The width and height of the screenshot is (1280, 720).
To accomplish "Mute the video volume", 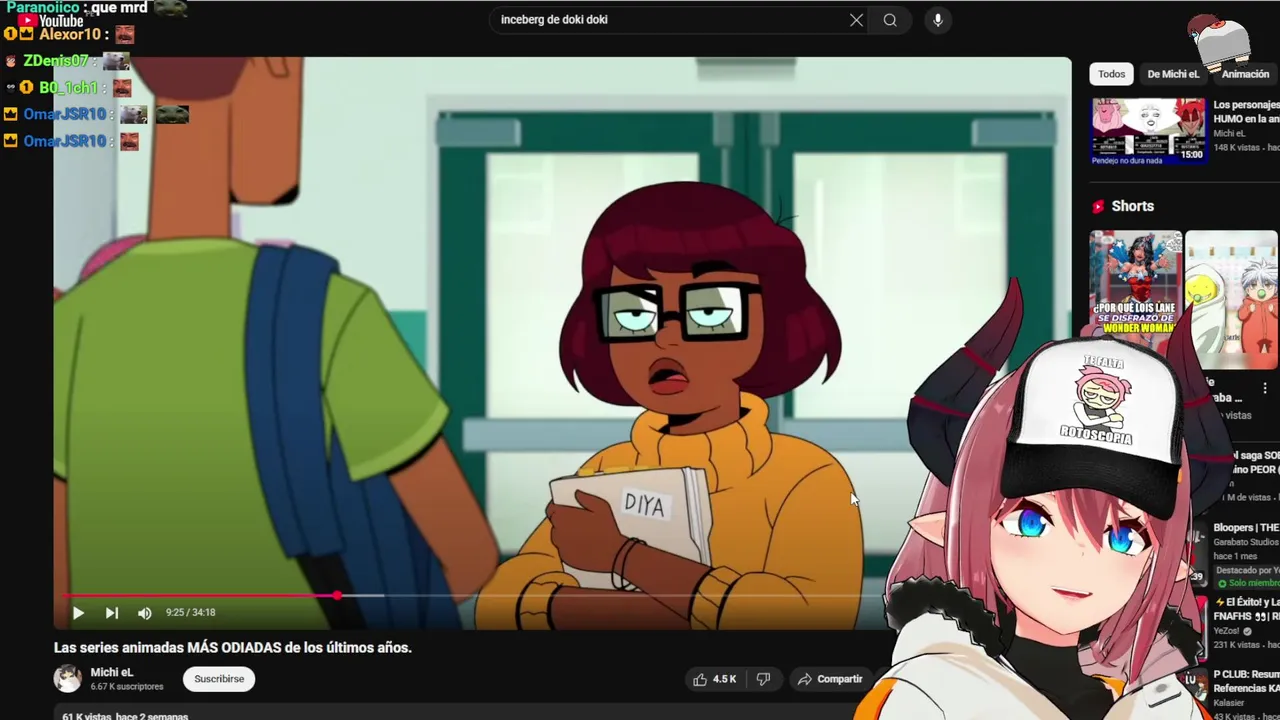I will (145, 613).
